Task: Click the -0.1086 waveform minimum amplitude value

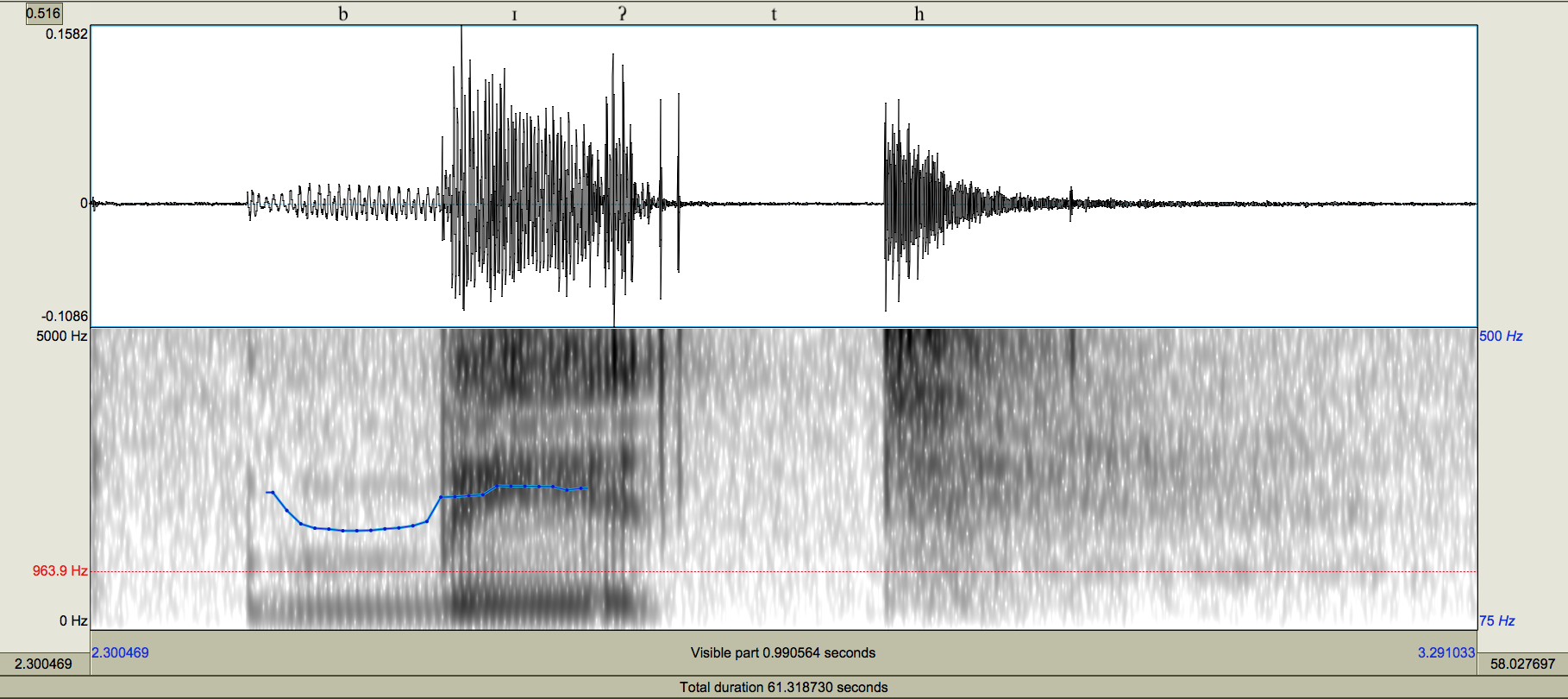Action: tap(65, 316)
